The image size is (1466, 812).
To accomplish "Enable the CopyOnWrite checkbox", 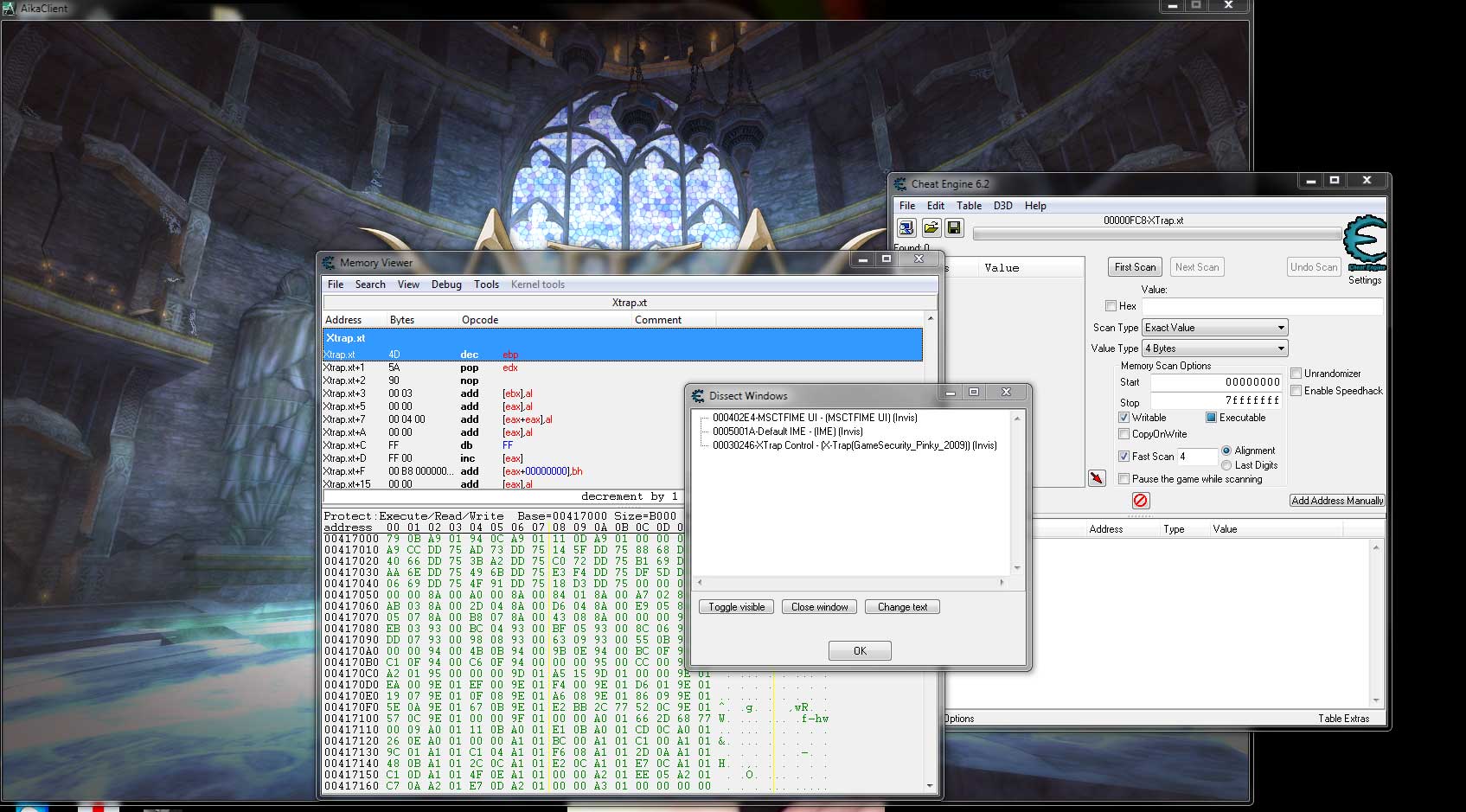I will [x=1124, y=434].
